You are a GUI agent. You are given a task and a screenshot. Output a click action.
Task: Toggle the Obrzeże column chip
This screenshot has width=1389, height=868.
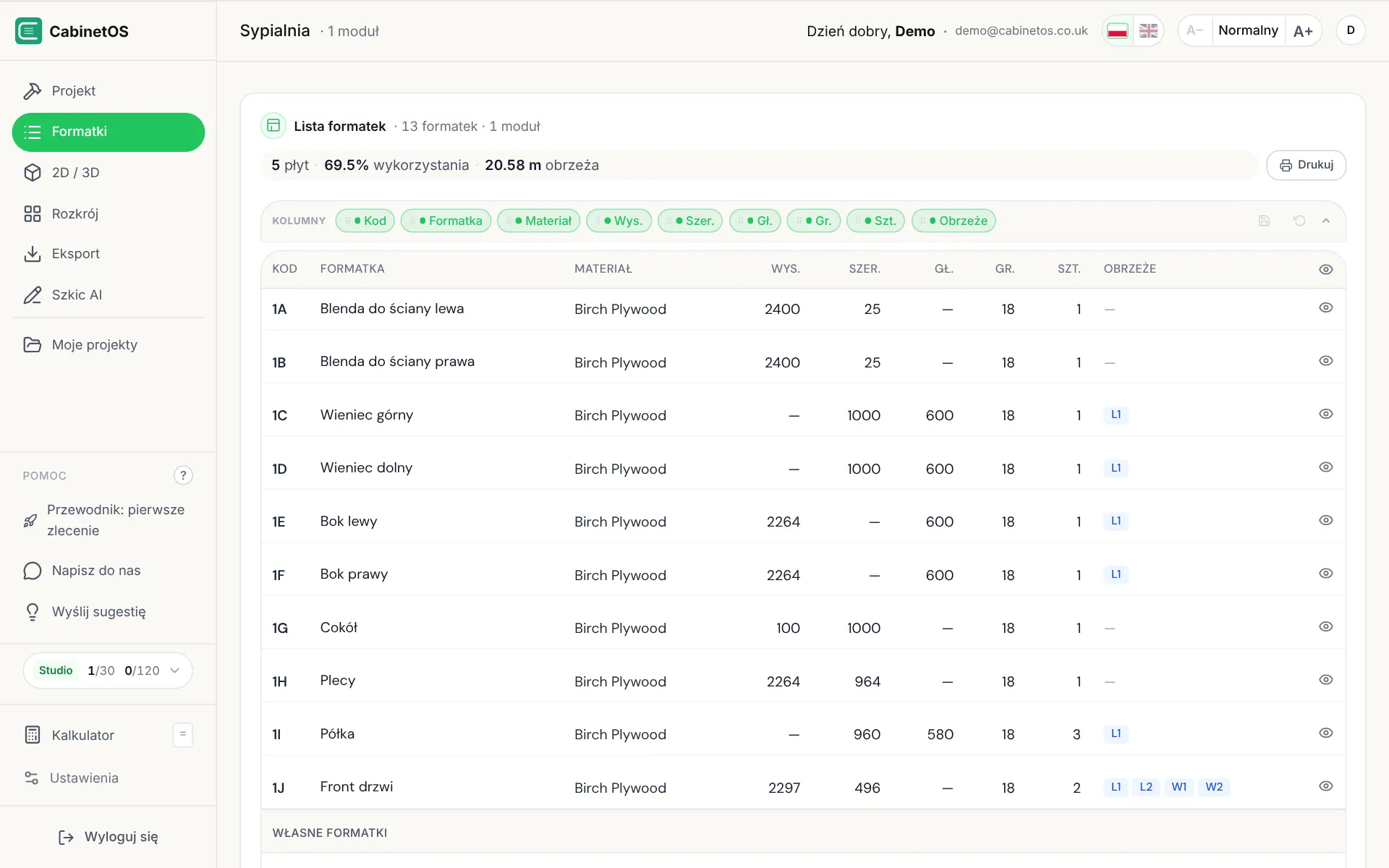click(953, 221)
